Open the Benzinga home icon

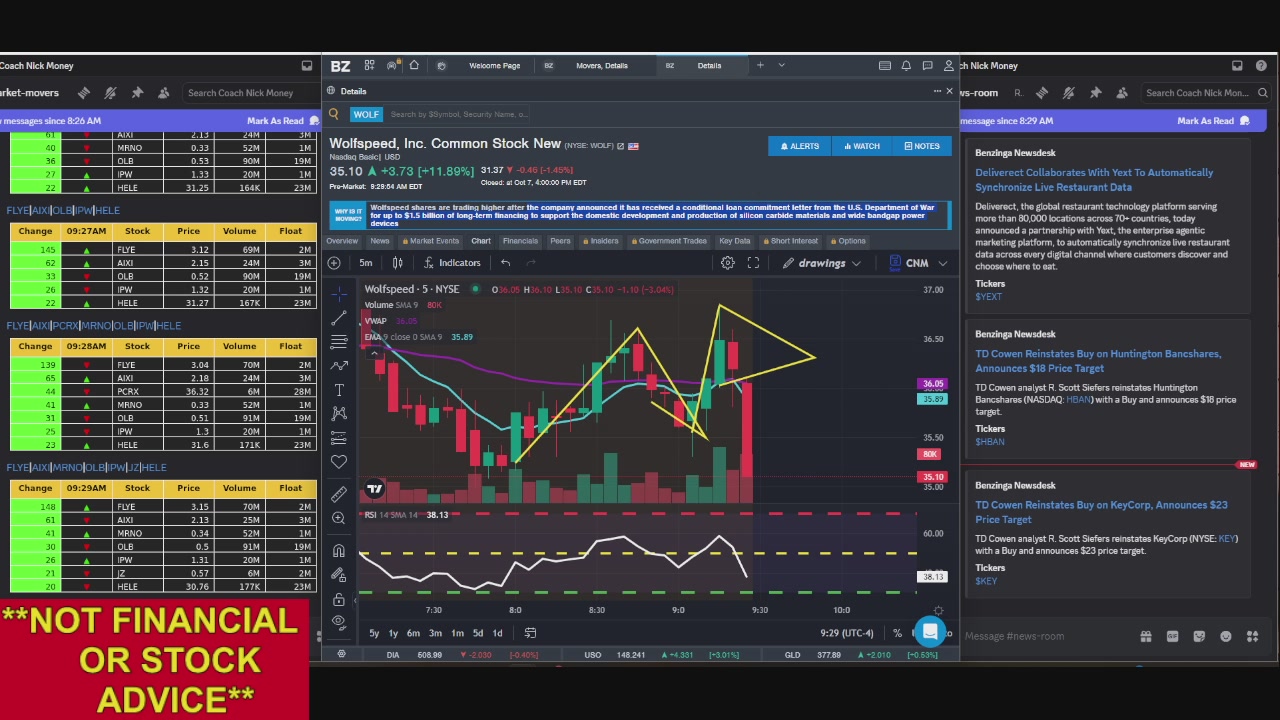tap(414, 66)
